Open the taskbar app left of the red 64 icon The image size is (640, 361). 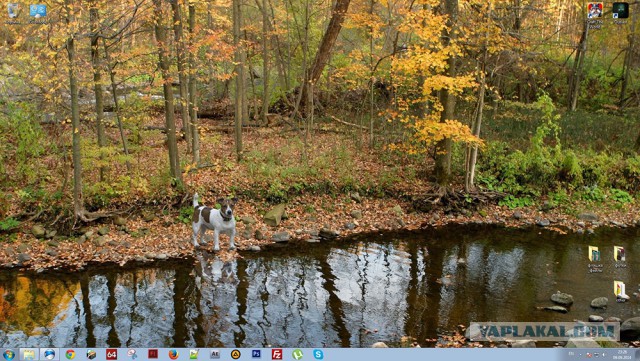coord(91,354)
